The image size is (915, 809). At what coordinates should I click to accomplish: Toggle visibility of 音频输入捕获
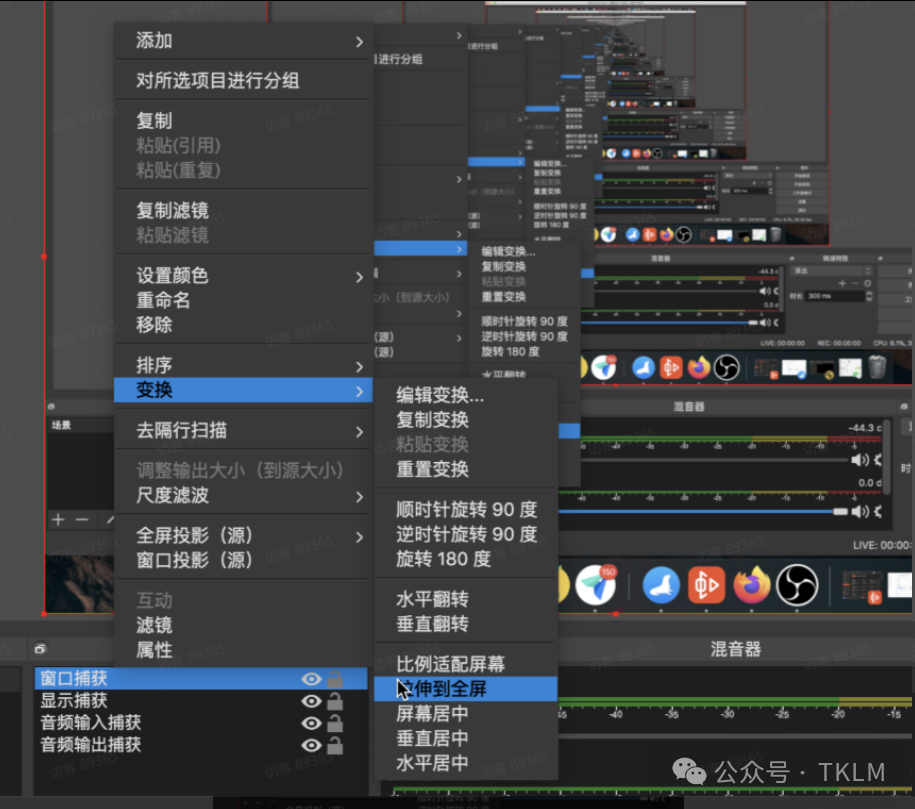pyautogui.click(x=311, y=723)
